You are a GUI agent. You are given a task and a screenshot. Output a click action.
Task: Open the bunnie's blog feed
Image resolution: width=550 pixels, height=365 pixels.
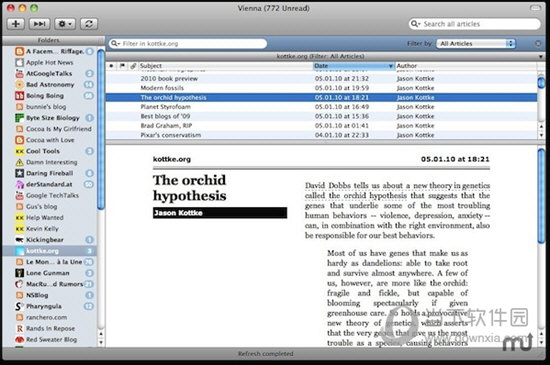pyautogui.click(x=49, y=107)
